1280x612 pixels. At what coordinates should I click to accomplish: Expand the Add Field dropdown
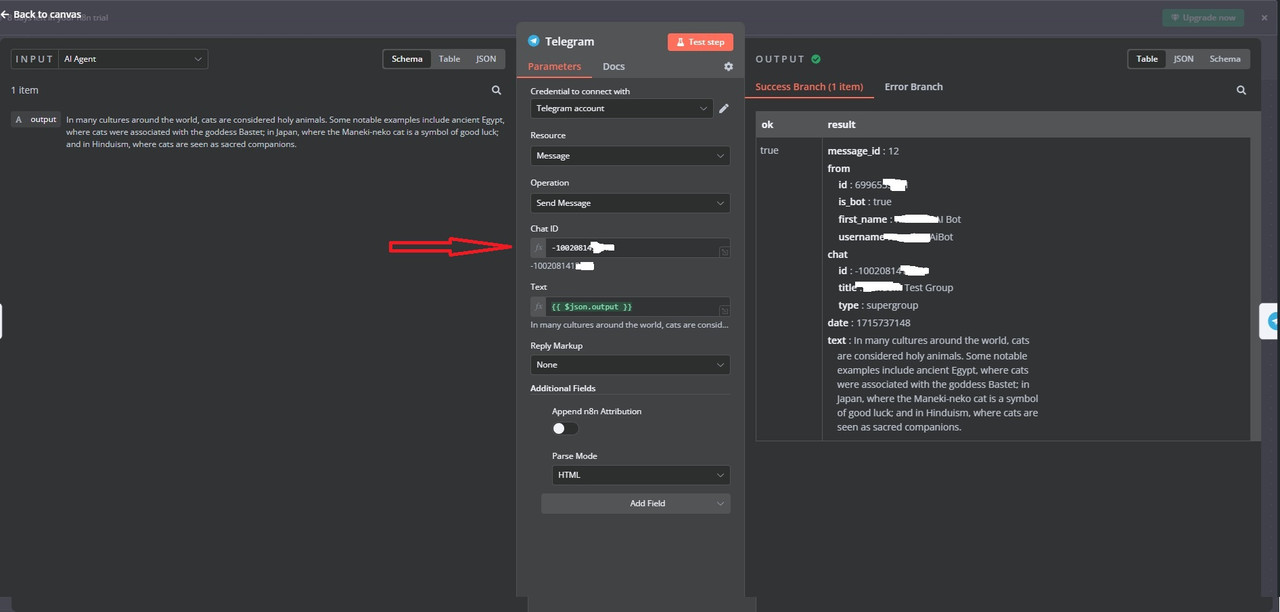[x=636, y=503]
